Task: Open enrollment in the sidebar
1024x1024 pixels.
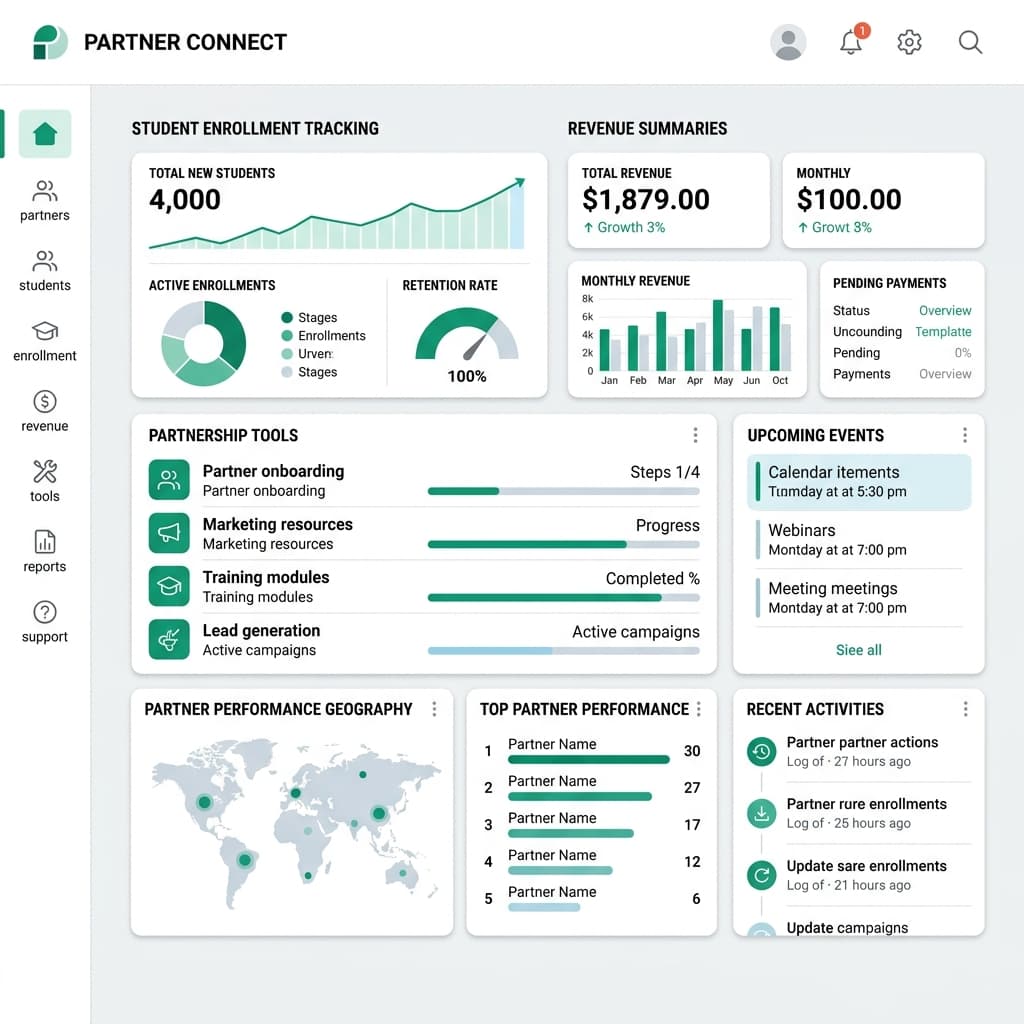Action: point(44,342)
